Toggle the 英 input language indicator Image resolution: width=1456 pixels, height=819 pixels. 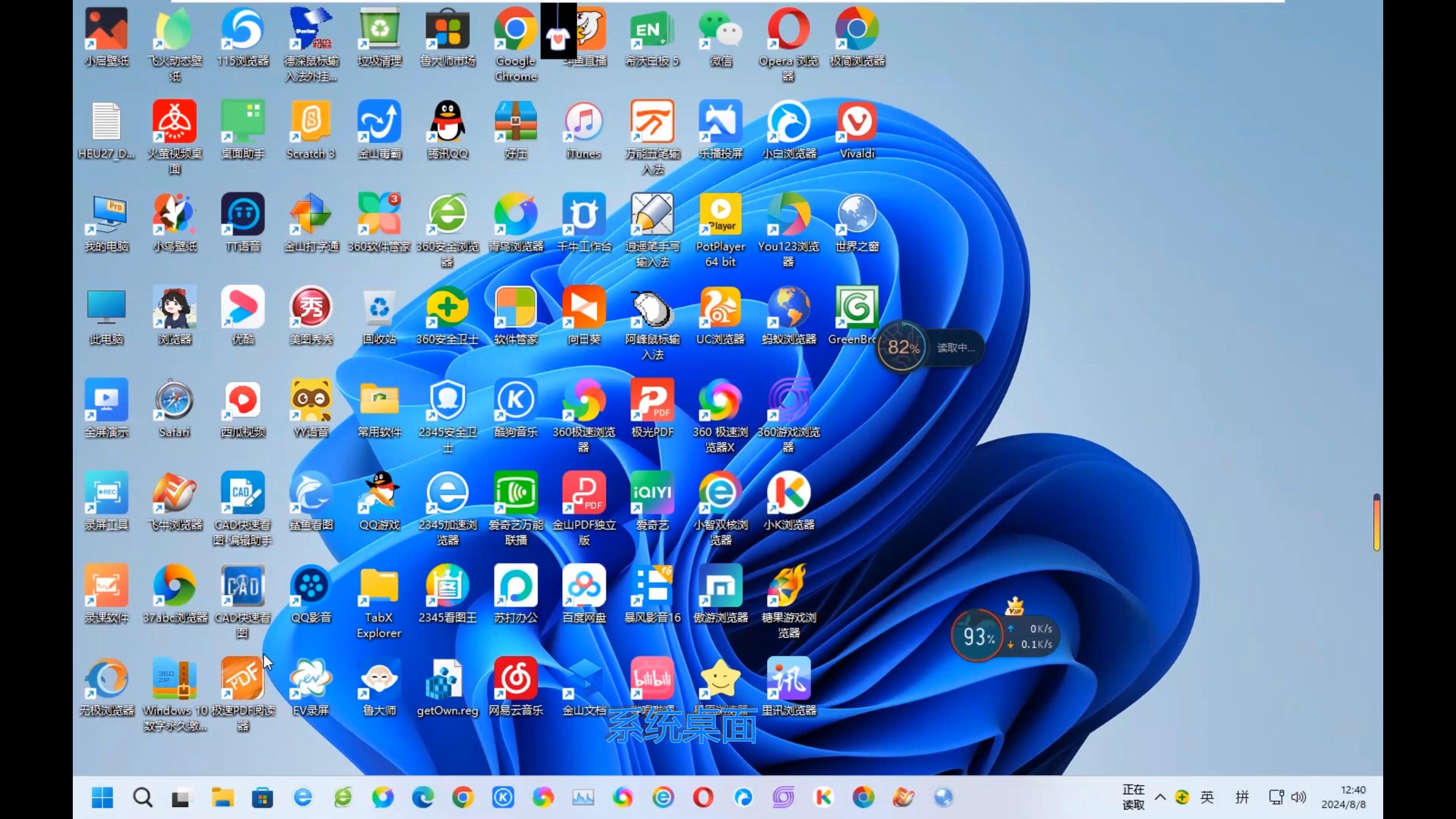(x=1207, y=797)
